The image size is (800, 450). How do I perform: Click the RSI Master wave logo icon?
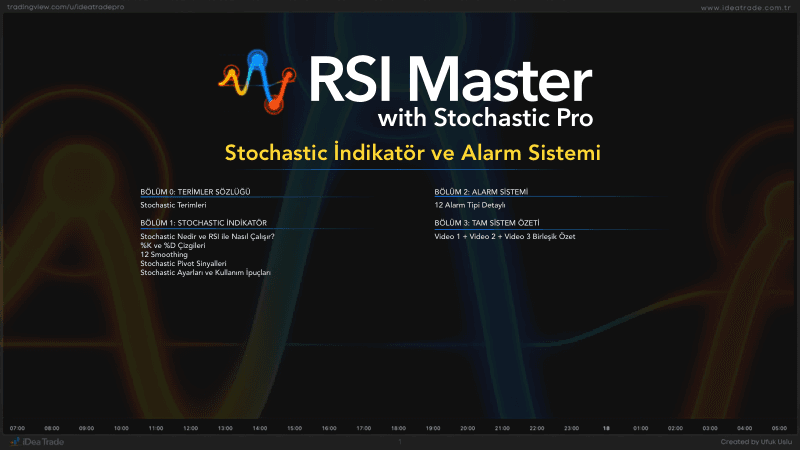pos(257,82)
